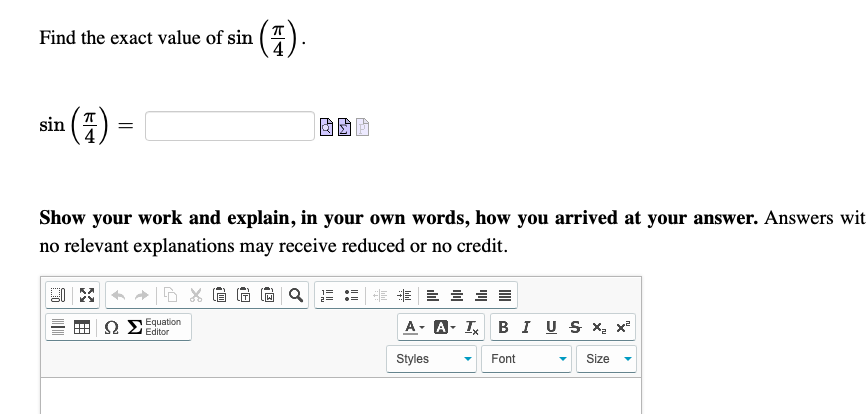Open the Equation Editor in the toolbar

coord(156,327)
